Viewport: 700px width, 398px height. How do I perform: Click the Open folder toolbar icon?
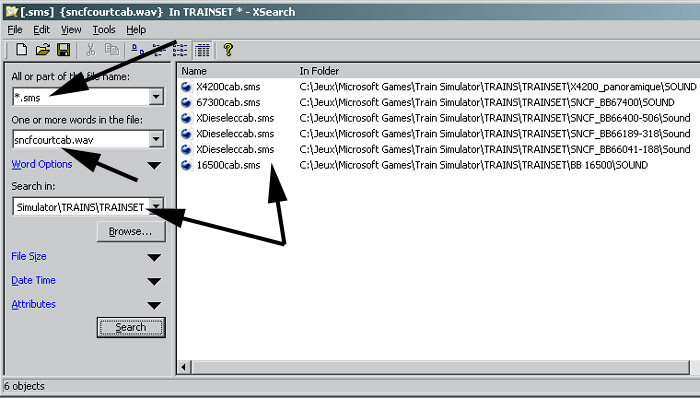42,50
